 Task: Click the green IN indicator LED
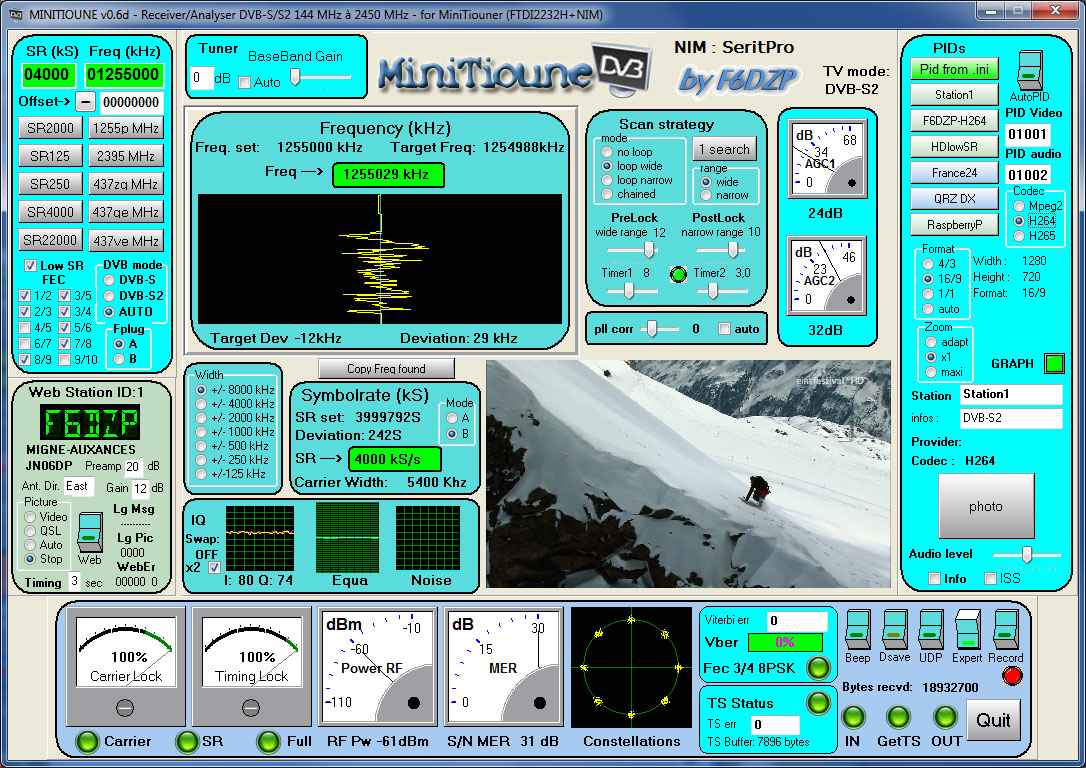click(x=853, y=717)
